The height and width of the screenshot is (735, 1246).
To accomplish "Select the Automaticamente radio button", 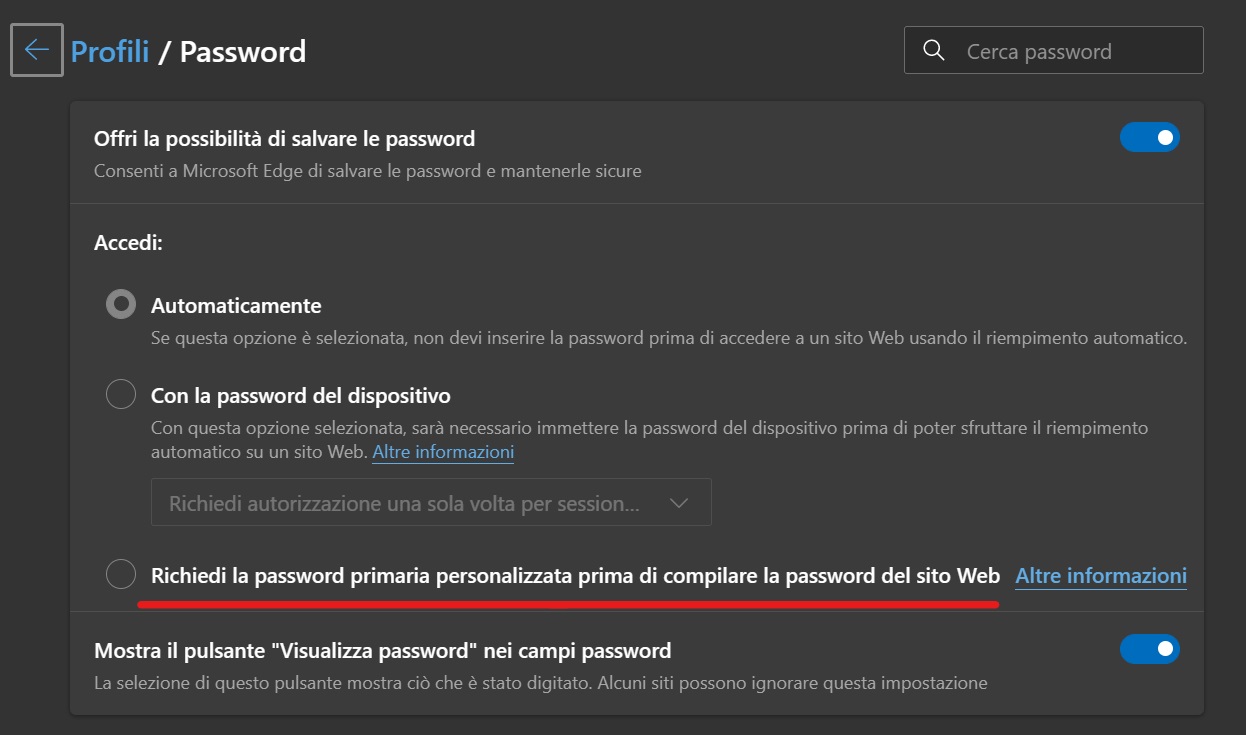I will [x=121, y=304].
